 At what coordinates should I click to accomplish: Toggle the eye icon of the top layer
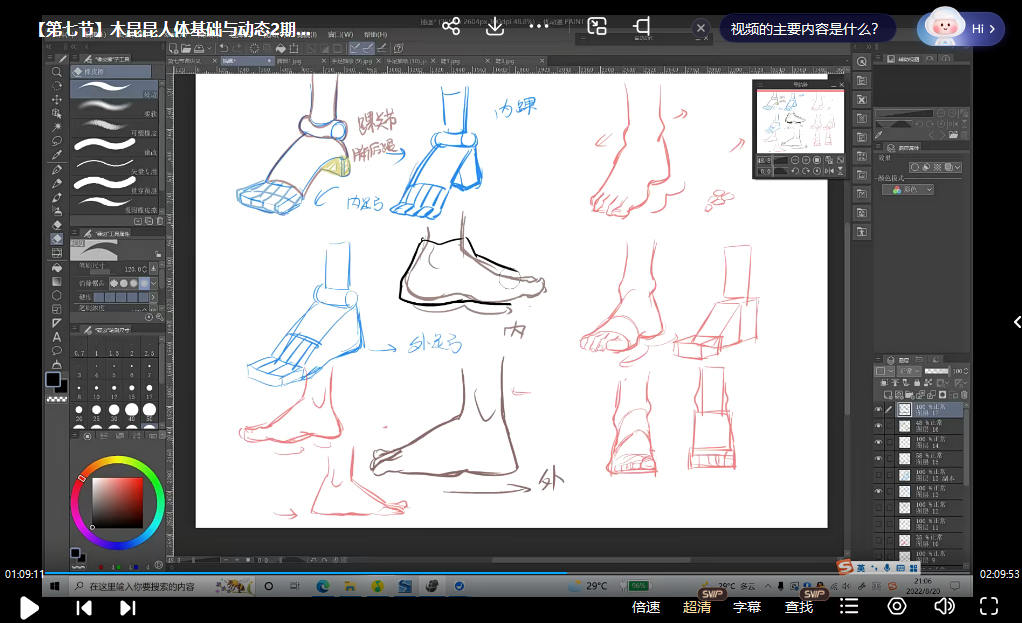point(878,409)
